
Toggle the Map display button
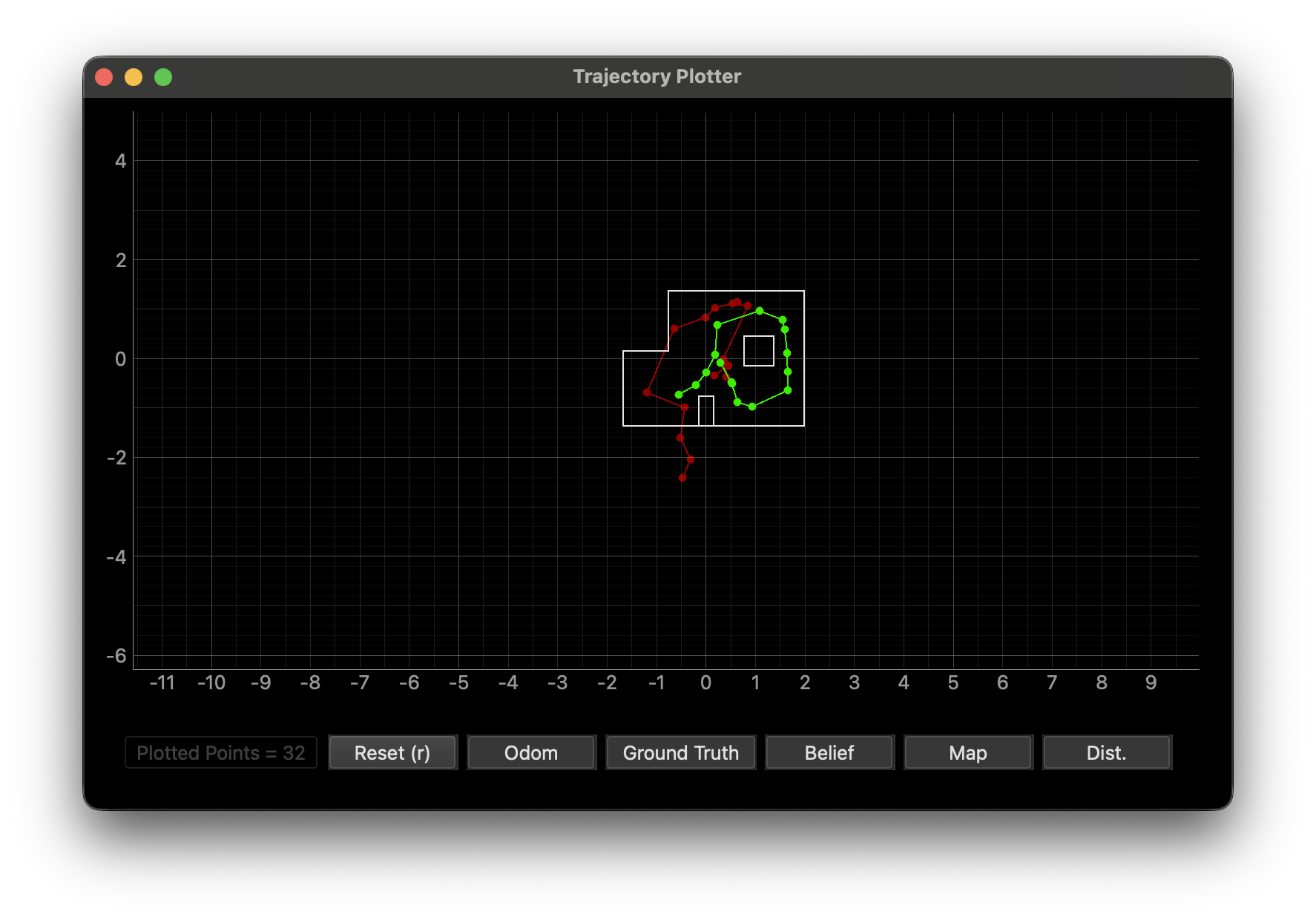pos(968,752)
